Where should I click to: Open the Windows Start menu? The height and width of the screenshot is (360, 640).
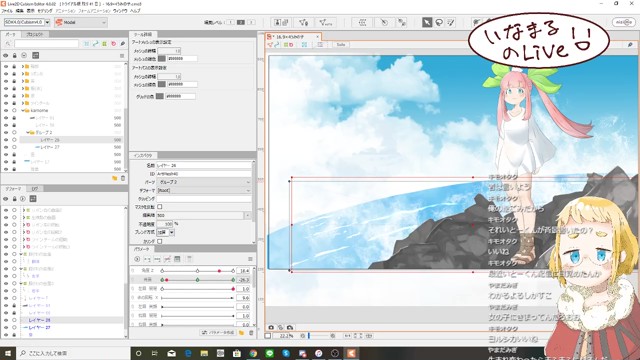point(8,353)
